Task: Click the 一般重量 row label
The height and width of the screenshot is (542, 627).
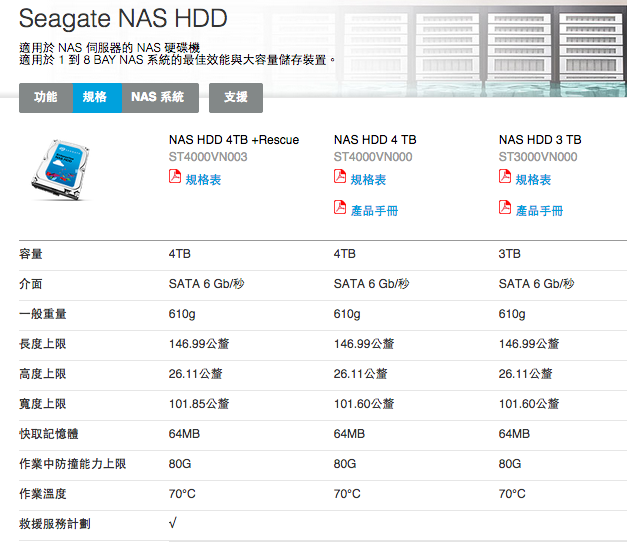Action: click(x=43, y=314)
